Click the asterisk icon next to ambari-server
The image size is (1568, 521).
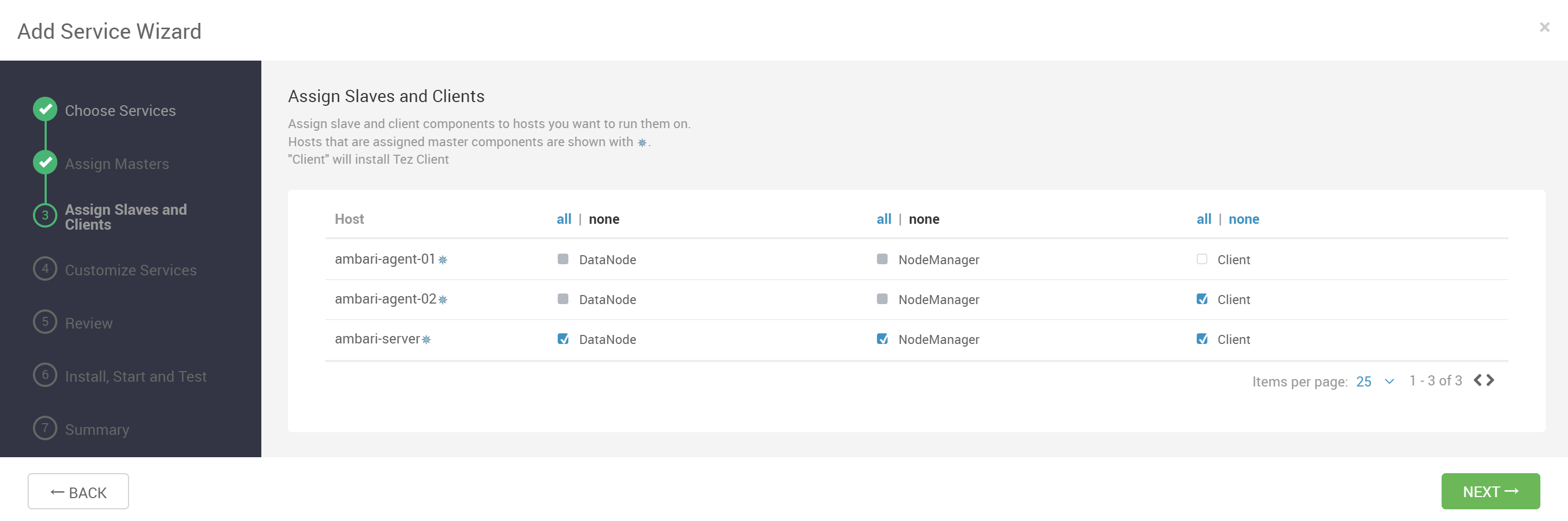426,340
